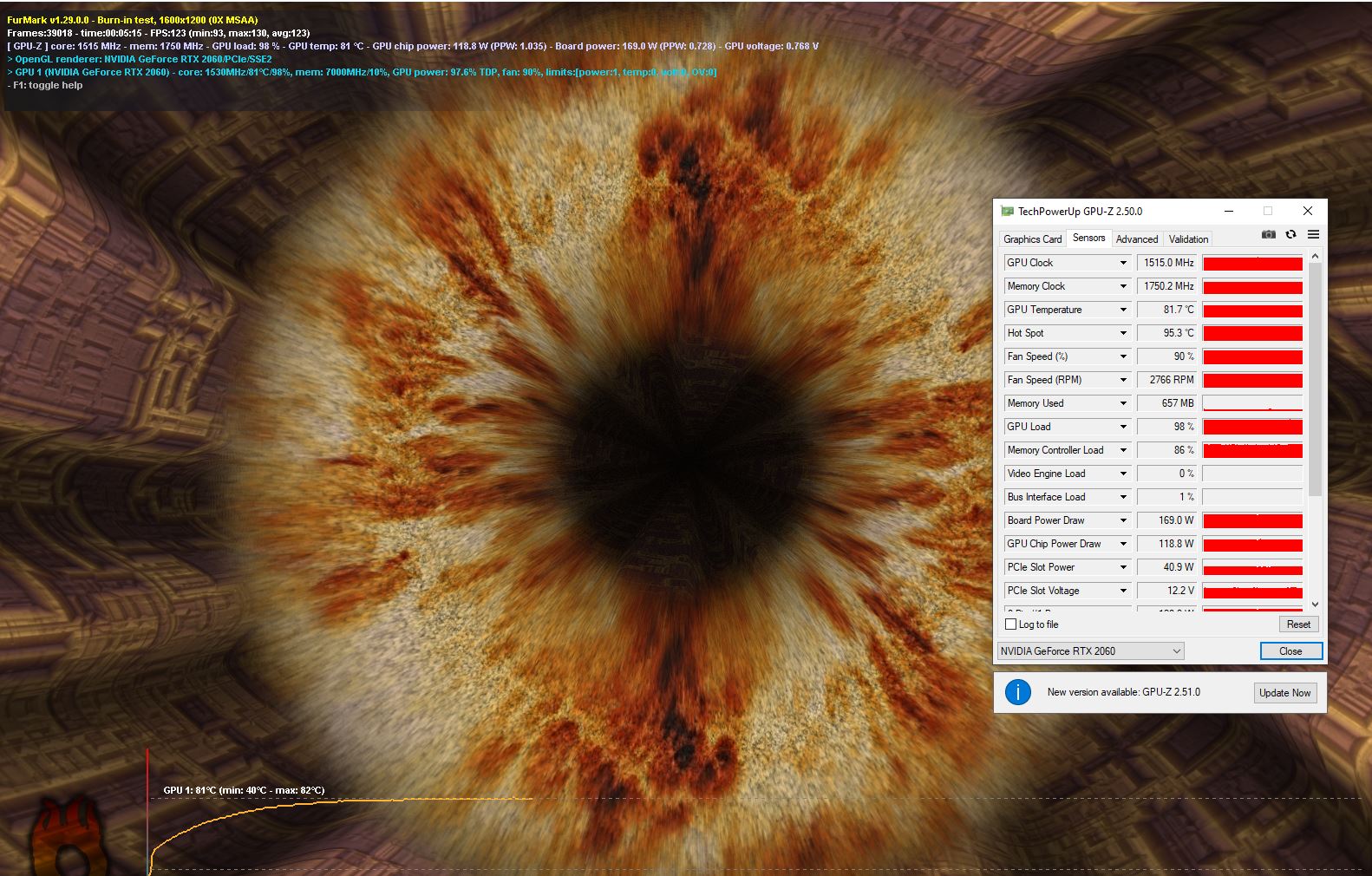The image size is (1372, 876).
Task: Click the GPU-Z screenshot camera icon
Action: 1268,235
